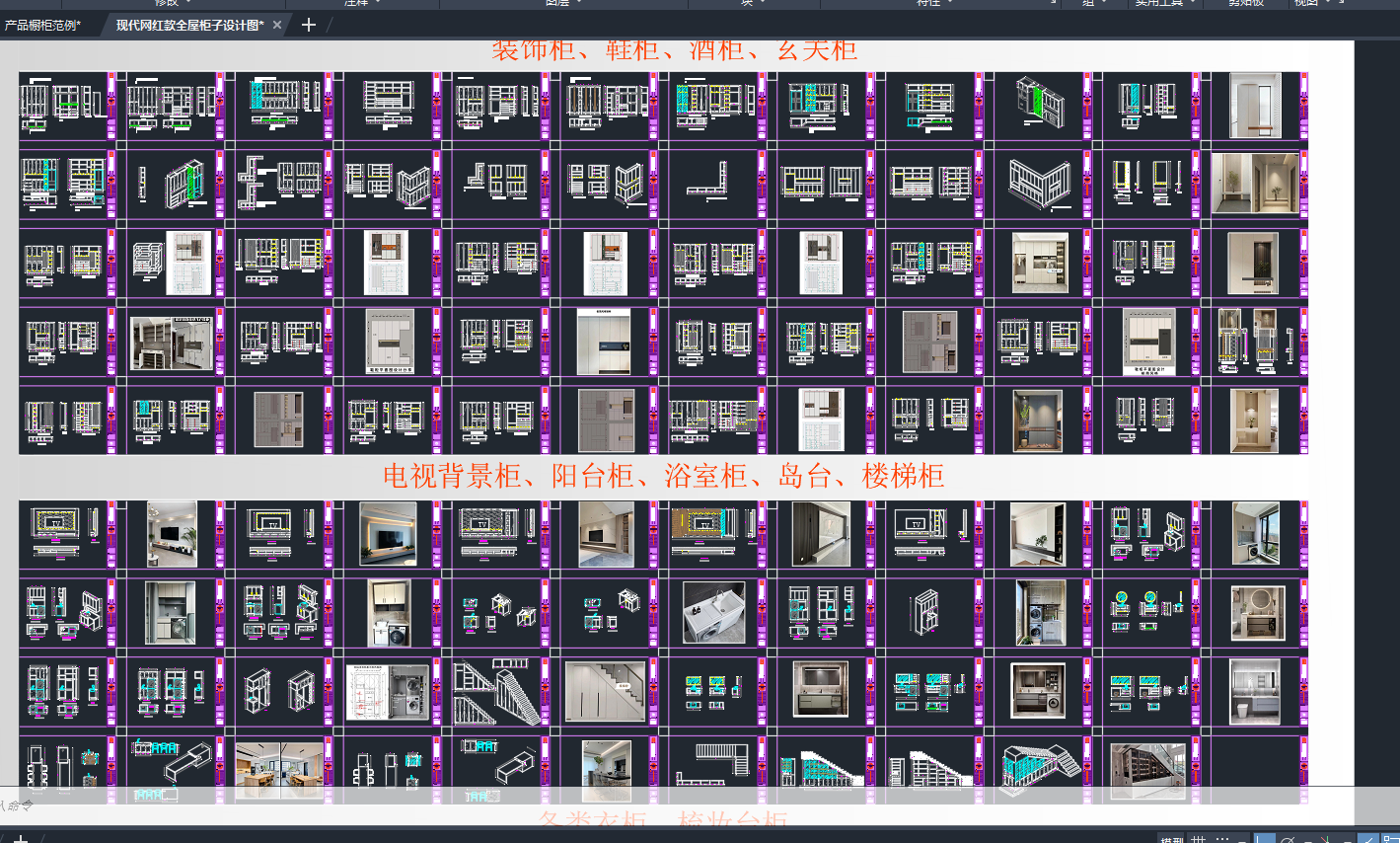Open a new drawing tab with plus
This screenshot has width=1400, height=843.
click(309, 25)
